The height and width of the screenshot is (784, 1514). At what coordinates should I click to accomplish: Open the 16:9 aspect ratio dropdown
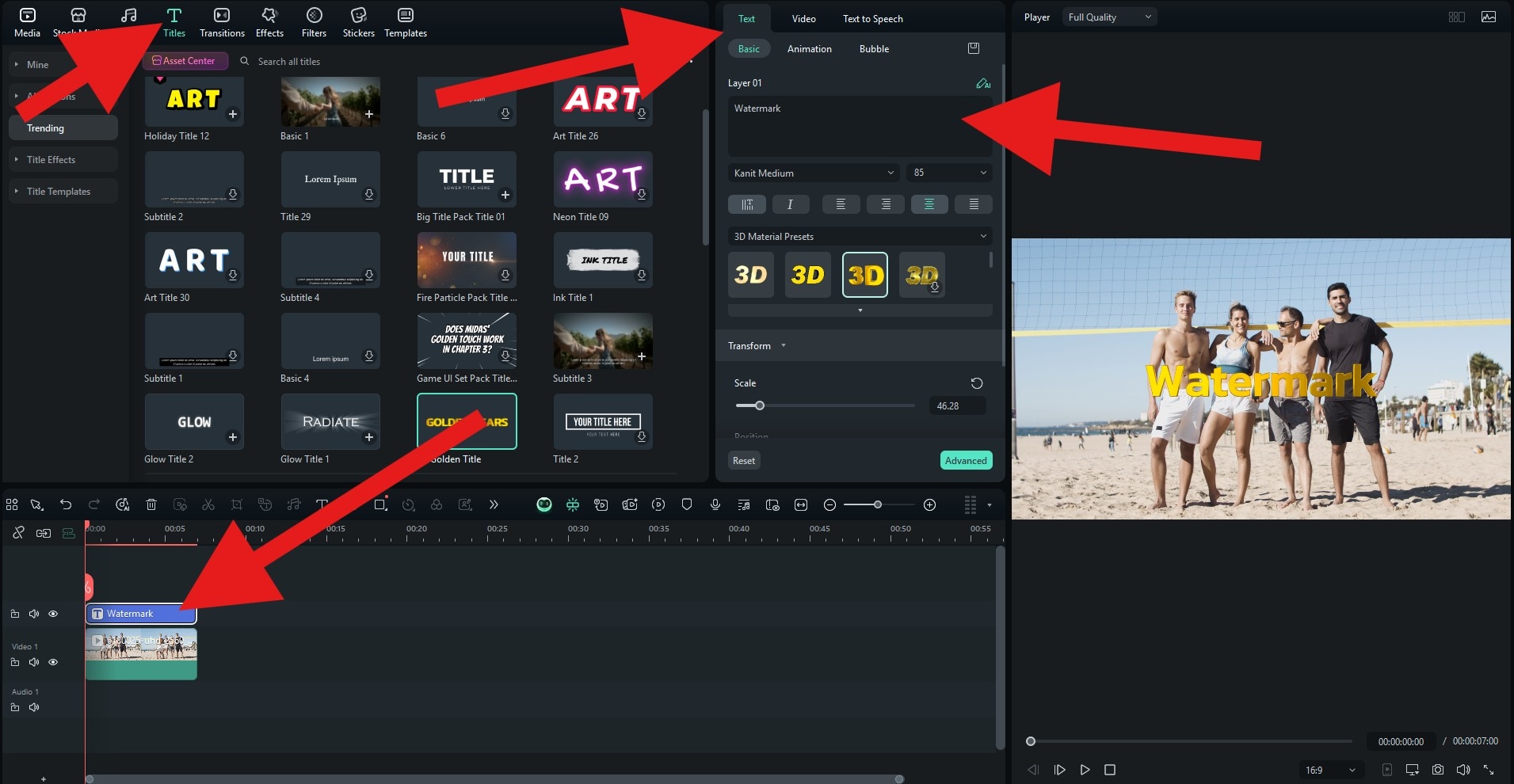tap(1330, 770)
